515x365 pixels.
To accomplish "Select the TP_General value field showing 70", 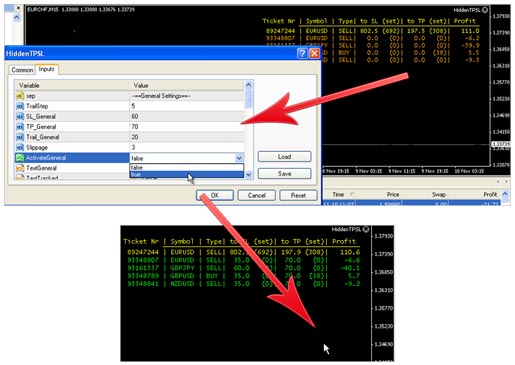I will point(186,127).
